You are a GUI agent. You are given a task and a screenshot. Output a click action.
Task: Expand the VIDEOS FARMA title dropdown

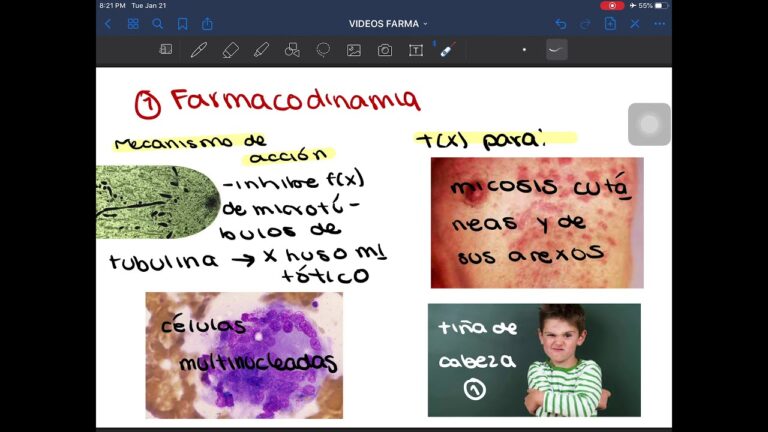click(x=388, y=24)
